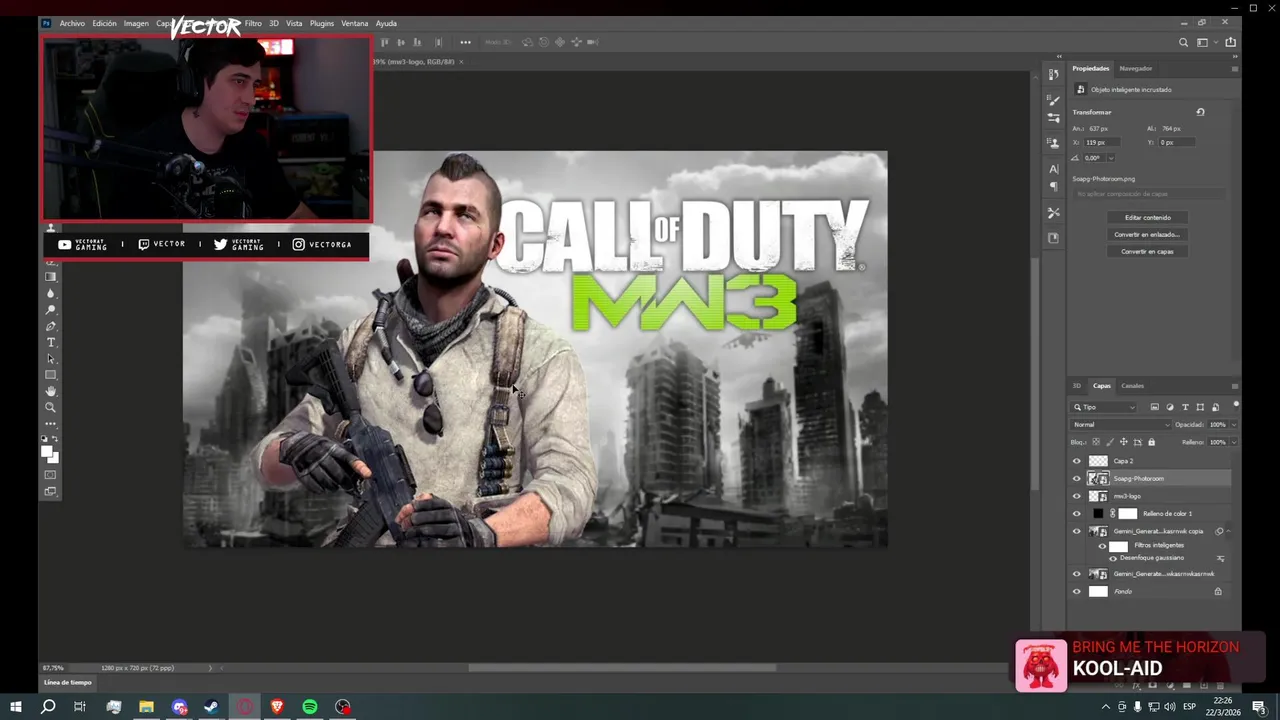Change screen mode icon at toolbar bottom

pyautogui.click(x=51, y=491)
